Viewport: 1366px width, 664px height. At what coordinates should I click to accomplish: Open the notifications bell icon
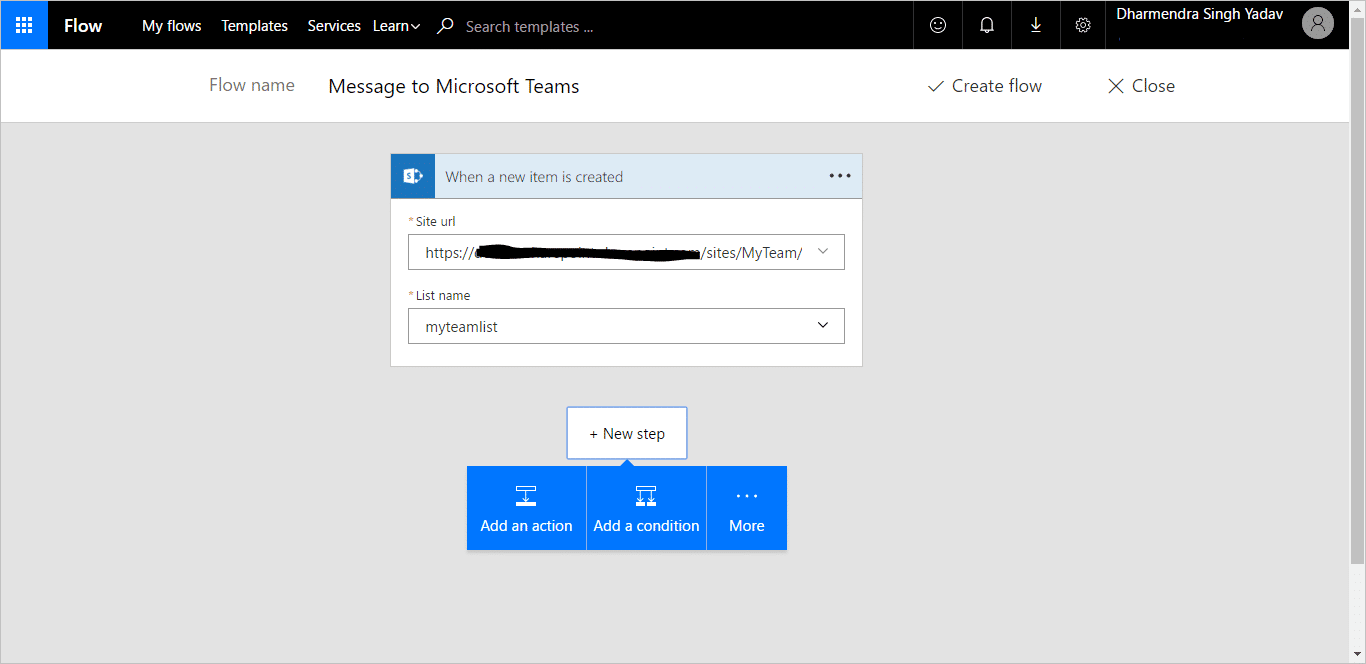pyautogui.click(x=987, y=25)
